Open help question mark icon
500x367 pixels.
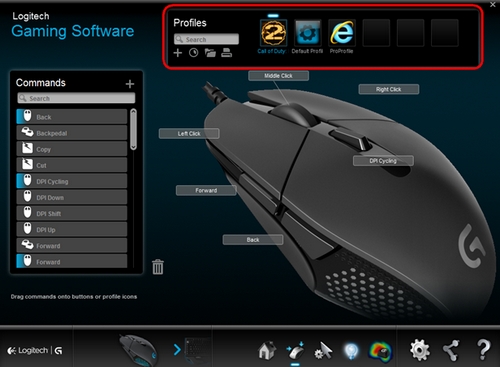click(x=483, y=349)
